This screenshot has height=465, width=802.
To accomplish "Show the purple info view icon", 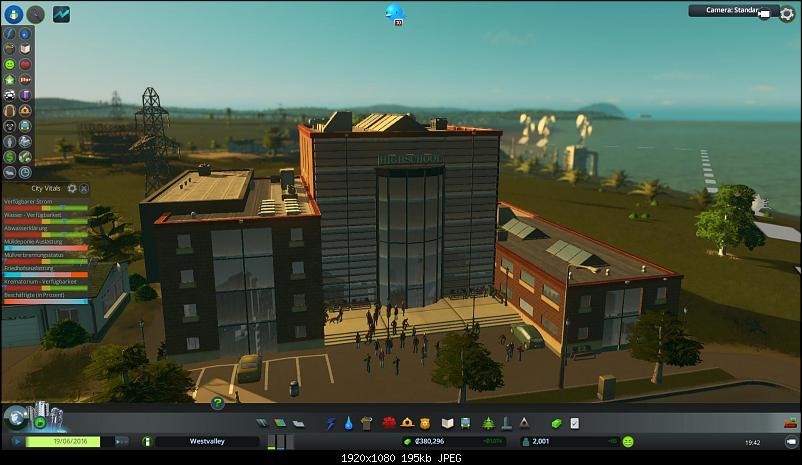I will [x=25, y=95].
